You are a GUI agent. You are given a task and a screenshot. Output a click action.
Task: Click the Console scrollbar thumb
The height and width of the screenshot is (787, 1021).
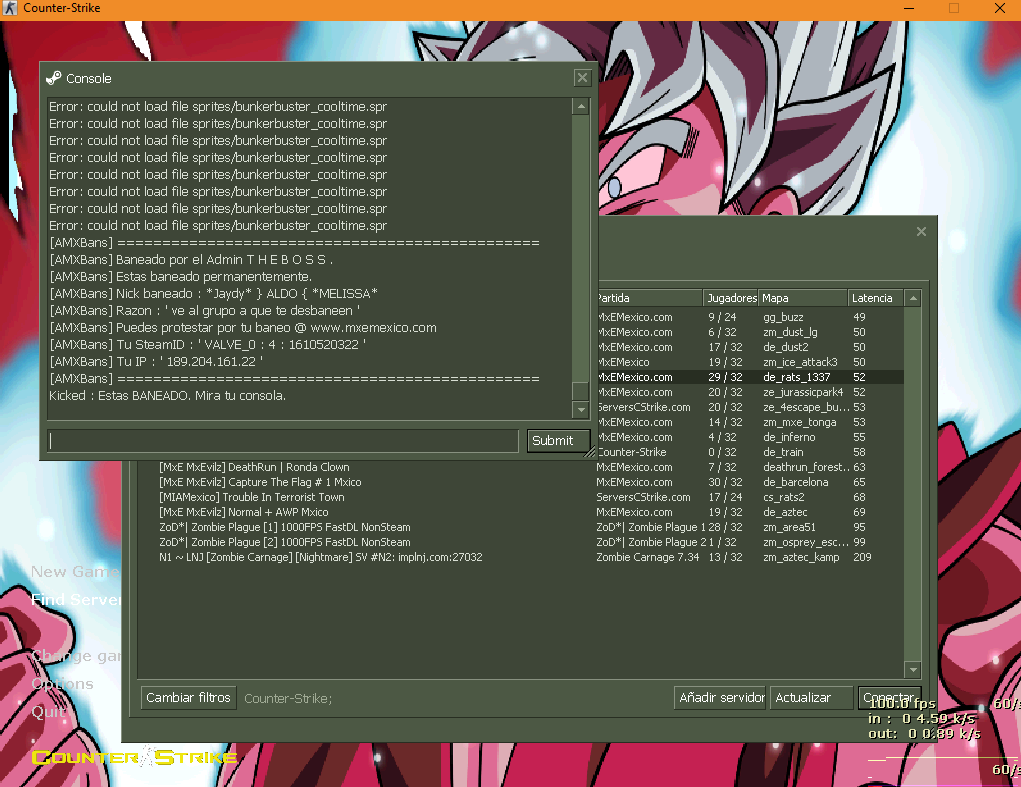(581, 391)
